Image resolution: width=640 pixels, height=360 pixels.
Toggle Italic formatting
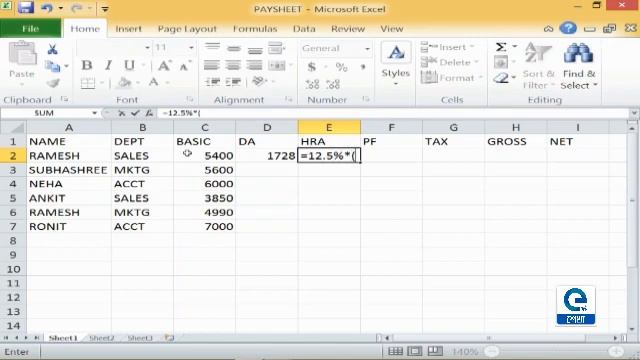108,65
